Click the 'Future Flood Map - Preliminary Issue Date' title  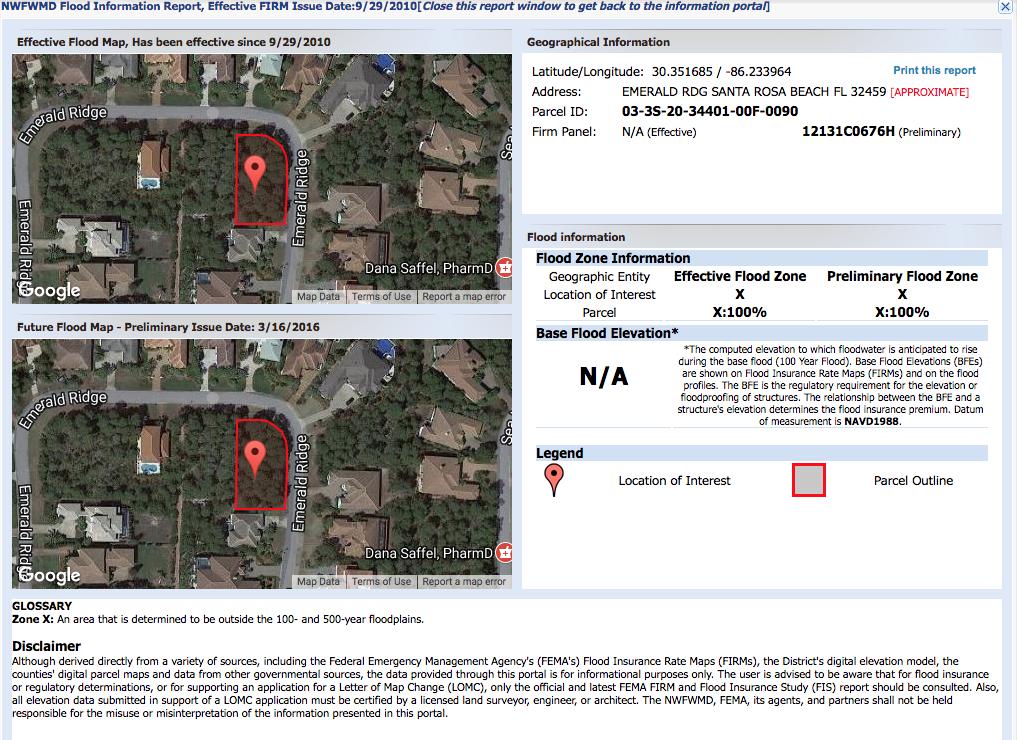point(168,327)
